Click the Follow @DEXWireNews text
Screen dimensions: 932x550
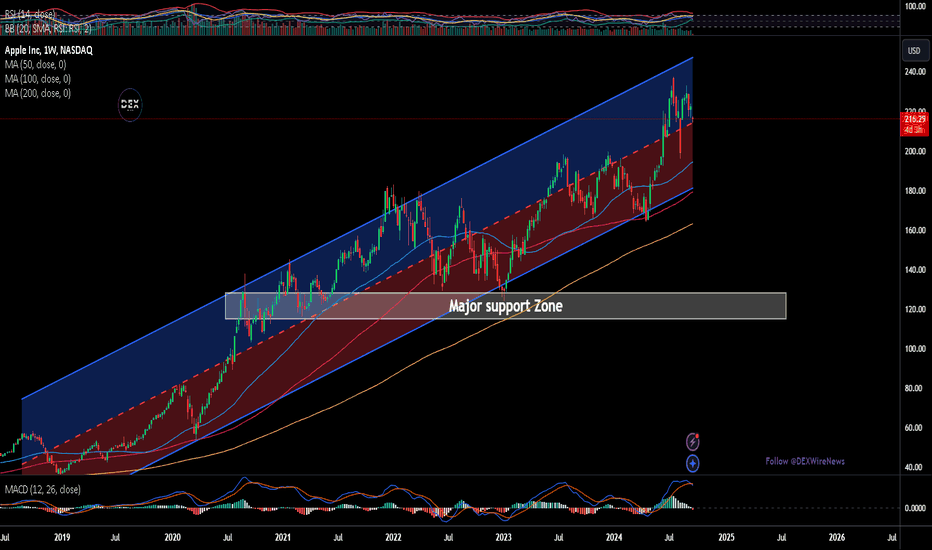pyautogui.click(x=805, y=461)
